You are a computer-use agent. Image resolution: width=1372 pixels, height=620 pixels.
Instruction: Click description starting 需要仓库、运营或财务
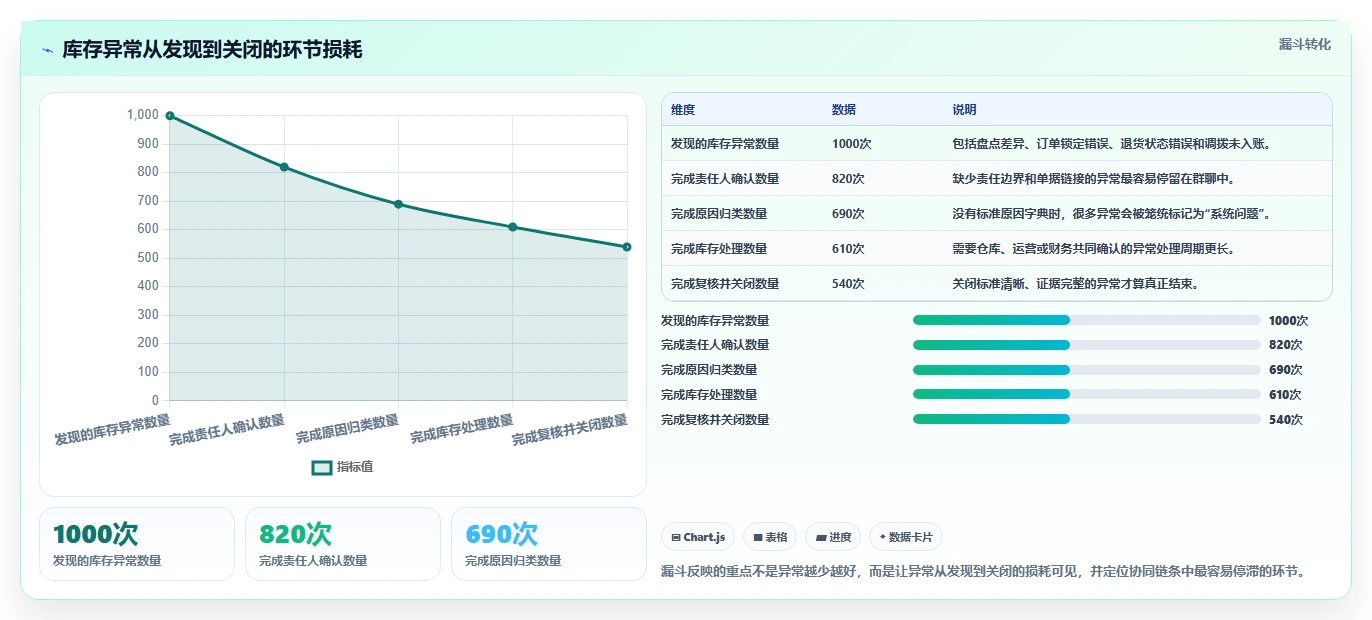point(1093,249)
